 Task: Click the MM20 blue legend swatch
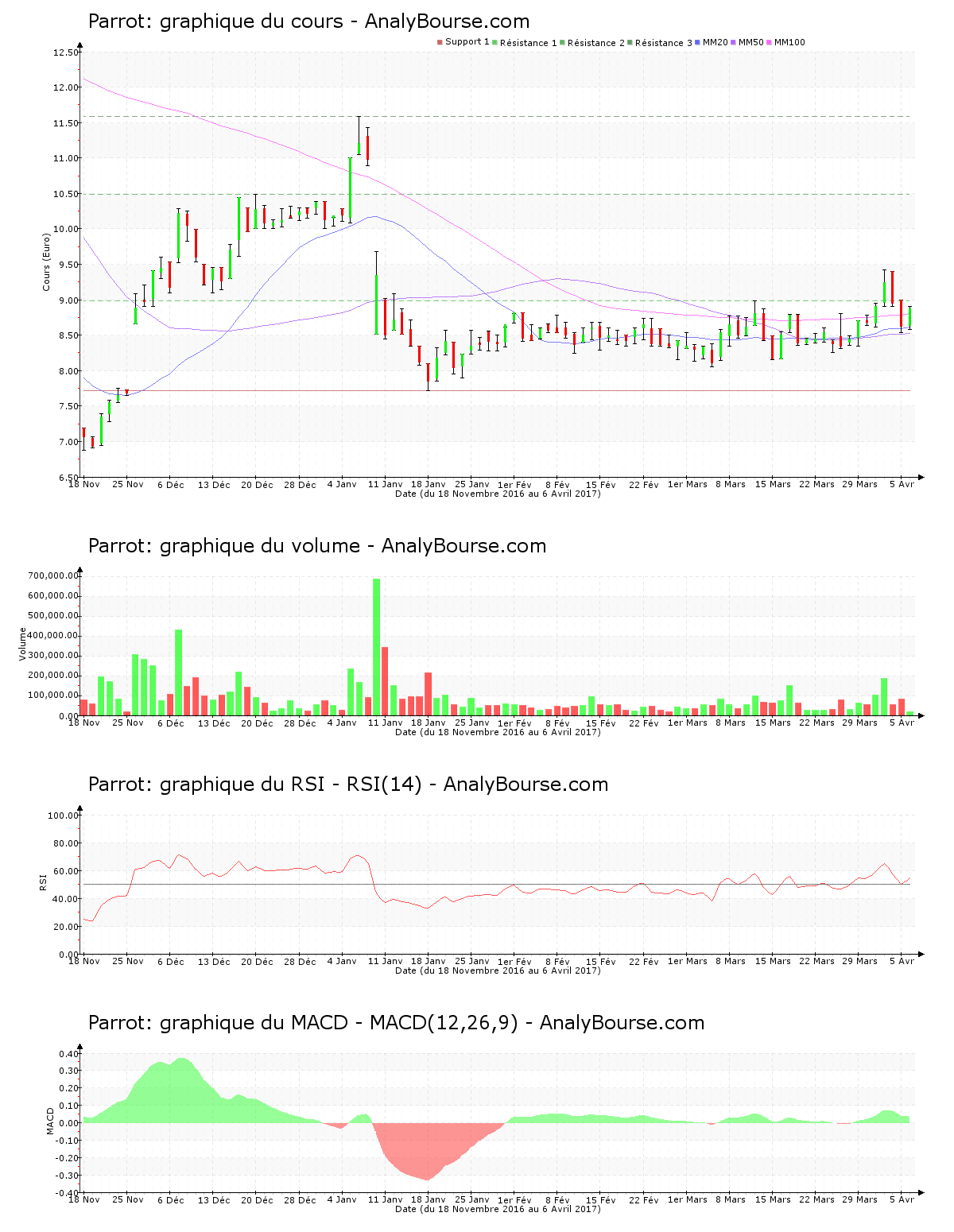click(x=698, y=42)
